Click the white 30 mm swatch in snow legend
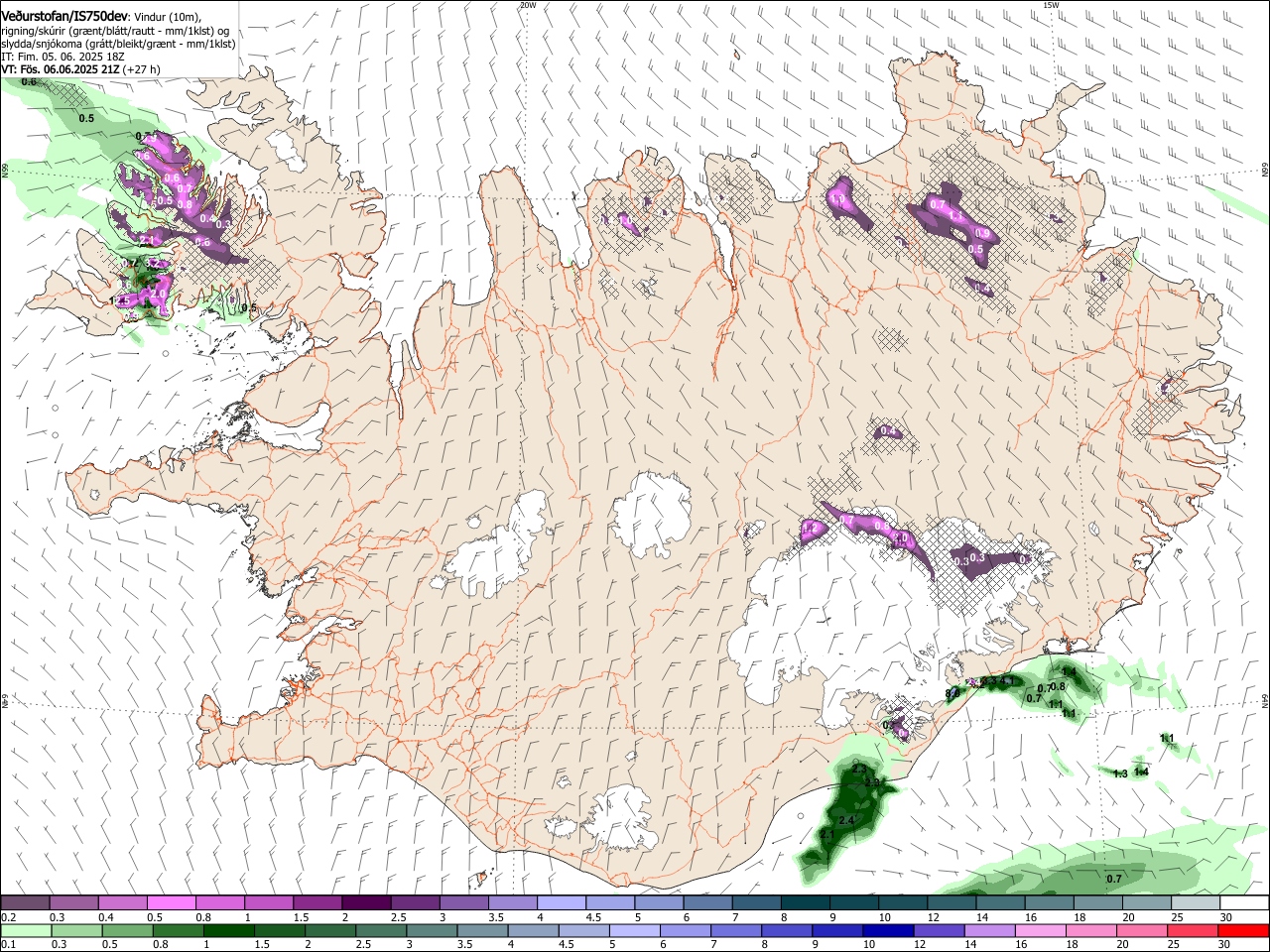1270x952 pixels. (x=1244, y=903)
